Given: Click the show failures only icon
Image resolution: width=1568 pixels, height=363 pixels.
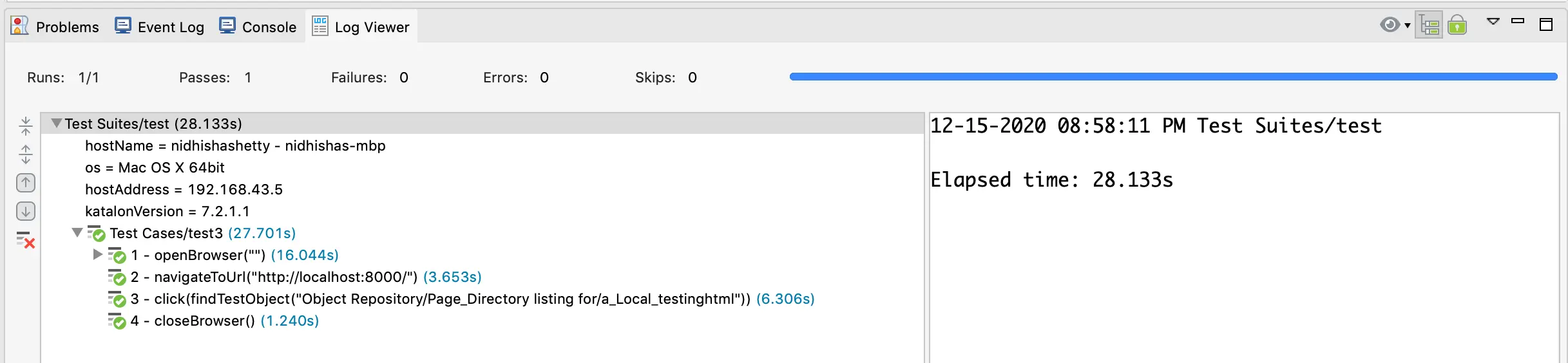Looking at the screenshot, I should [x=26, y=240].
